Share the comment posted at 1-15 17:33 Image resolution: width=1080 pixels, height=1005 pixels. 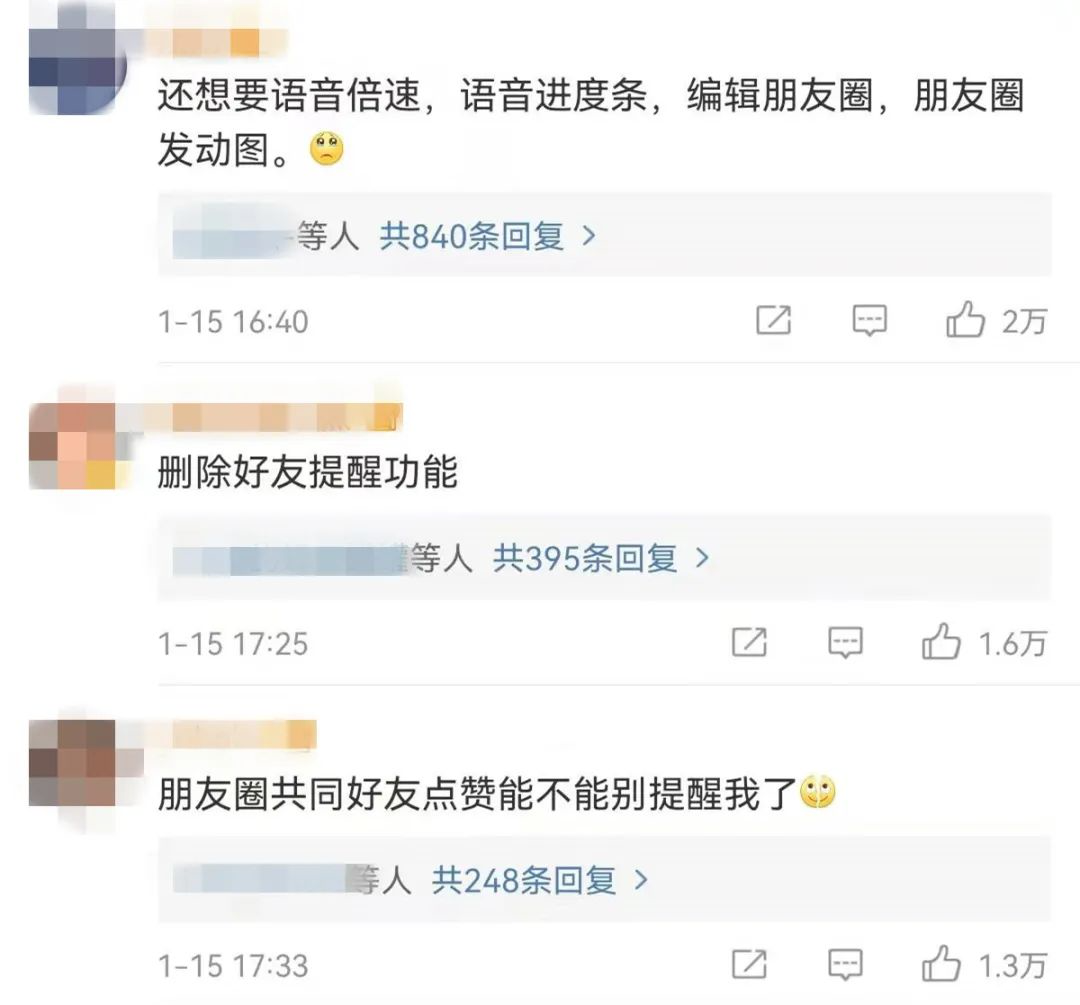point(749,964)
